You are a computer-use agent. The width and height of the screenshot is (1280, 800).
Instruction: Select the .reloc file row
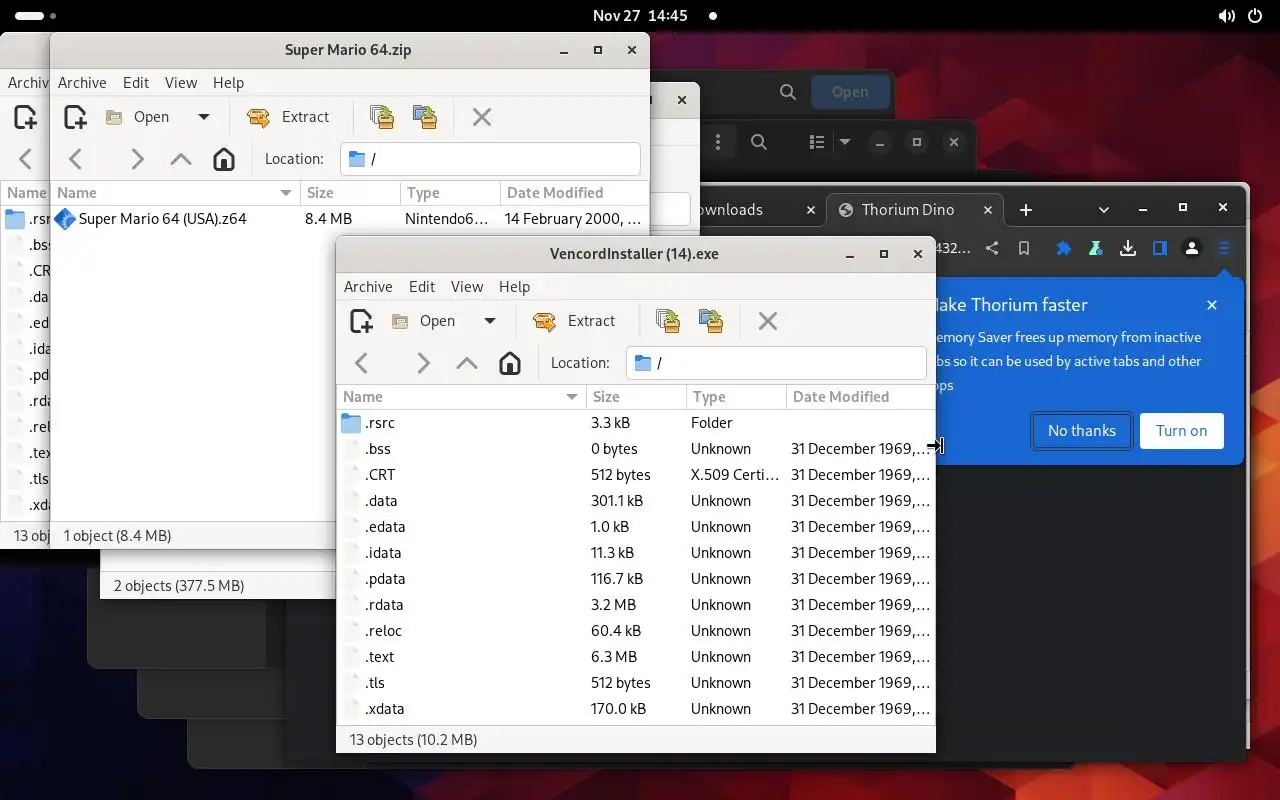pos(636,631)
